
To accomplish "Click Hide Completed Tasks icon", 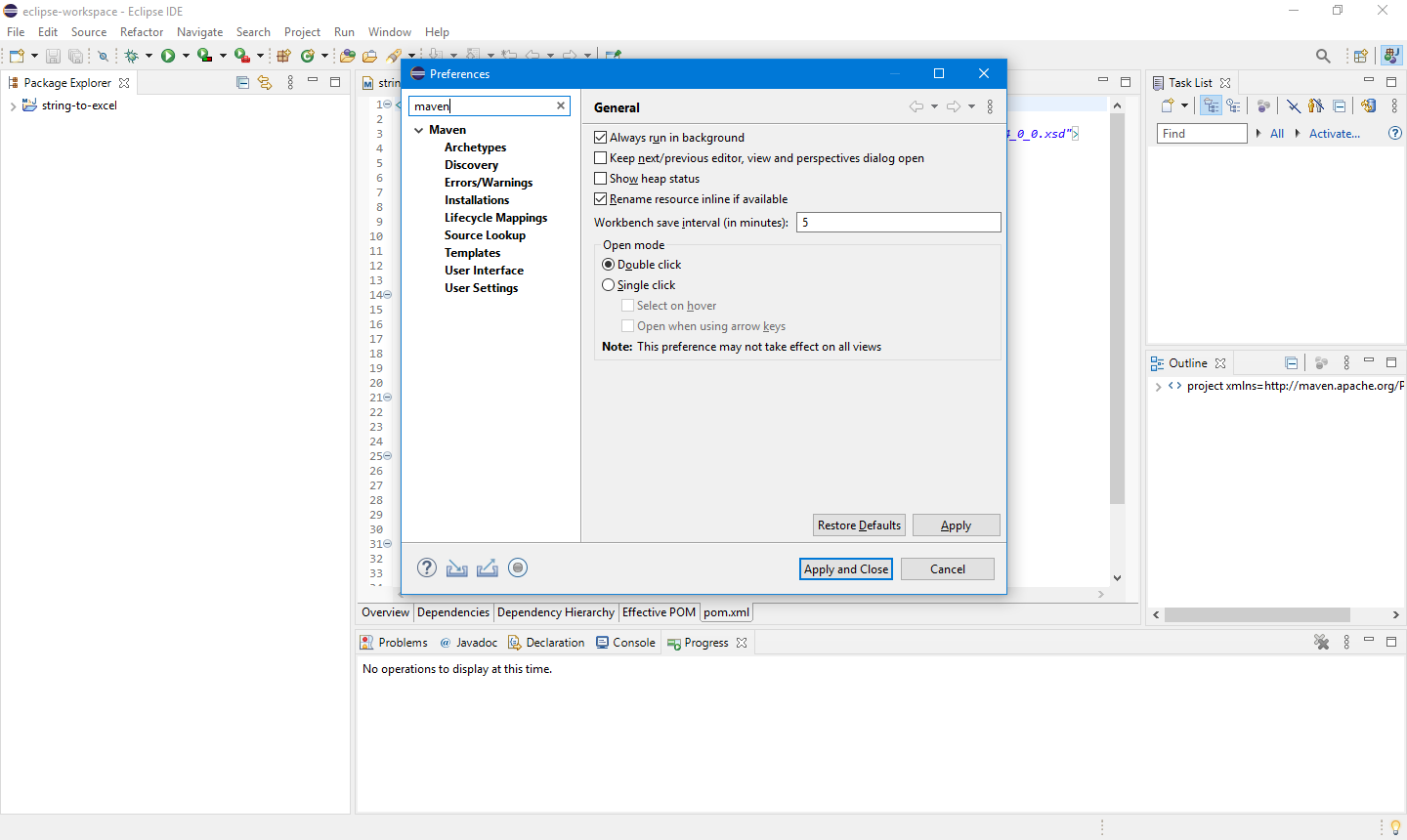I will click(x=1294, y=105).
